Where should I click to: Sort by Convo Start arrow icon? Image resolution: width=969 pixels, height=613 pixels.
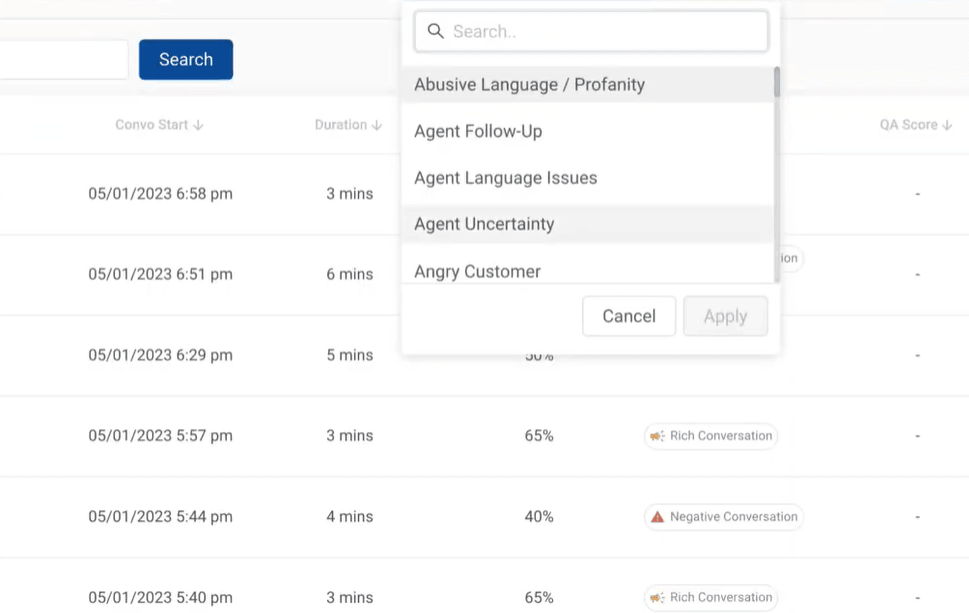(x=198, y=126)
